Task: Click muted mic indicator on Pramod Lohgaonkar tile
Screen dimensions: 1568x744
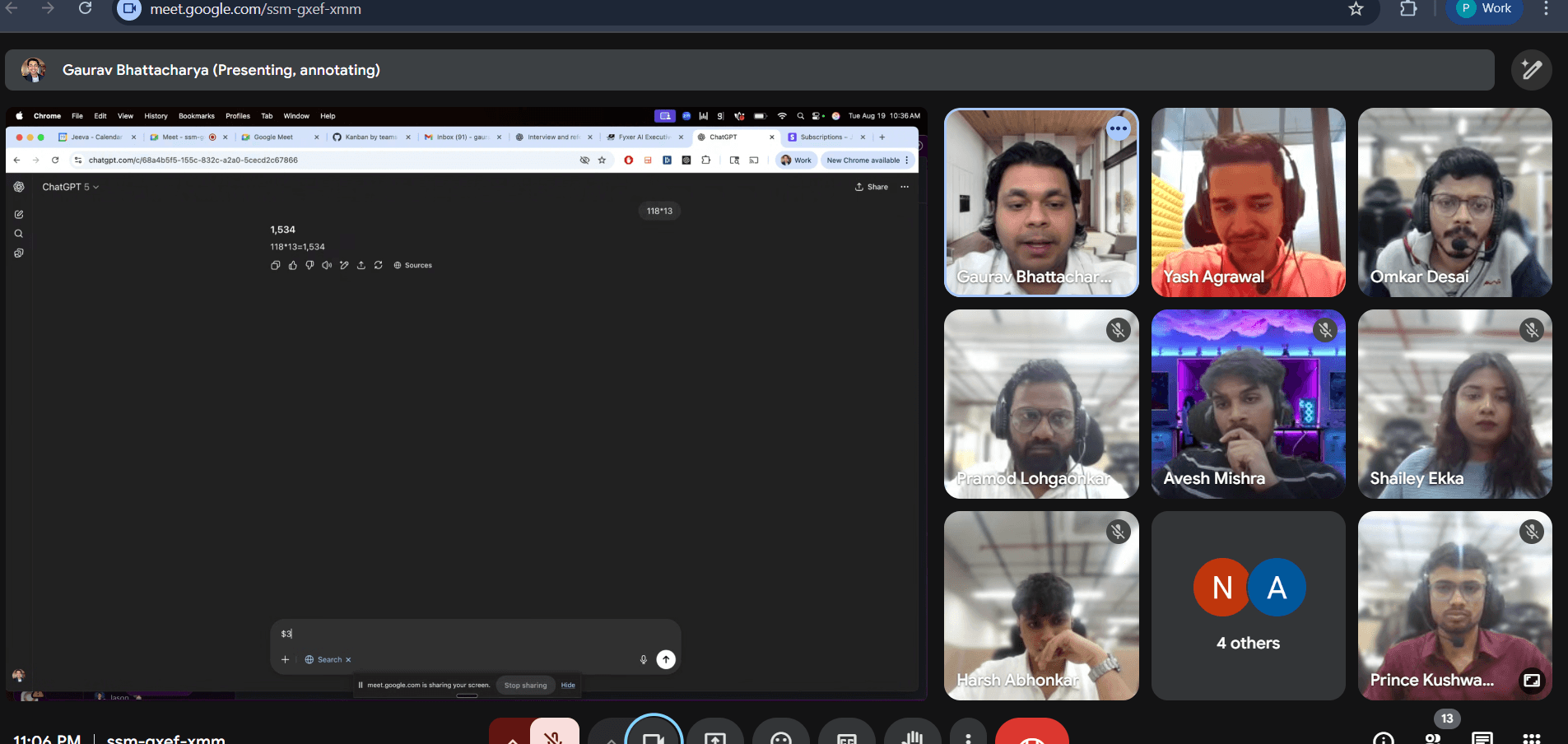Action: [1118, 330]
